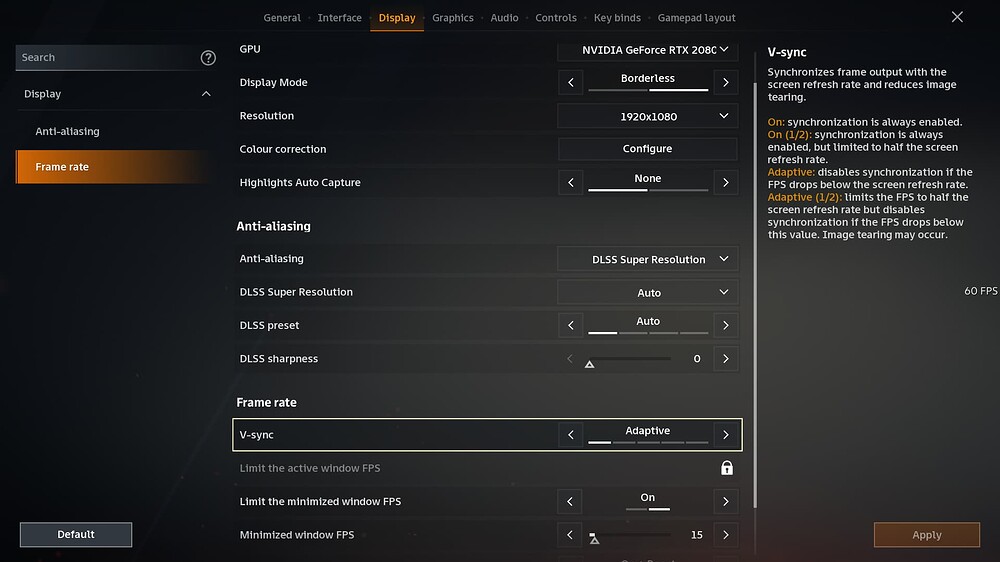Image resolution: width=1000 pixels, height=562 pixels.
Task: Open the search help question mark icon
Action: 208,58
